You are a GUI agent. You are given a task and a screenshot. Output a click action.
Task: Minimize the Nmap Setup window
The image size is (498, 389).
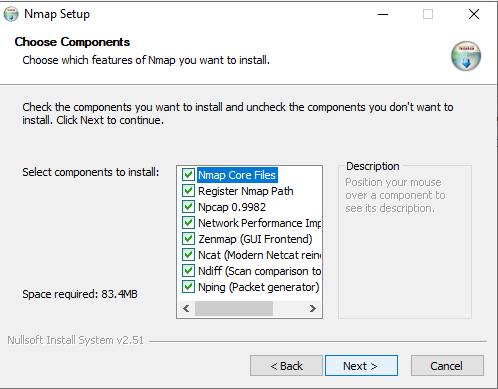[383, 14]
